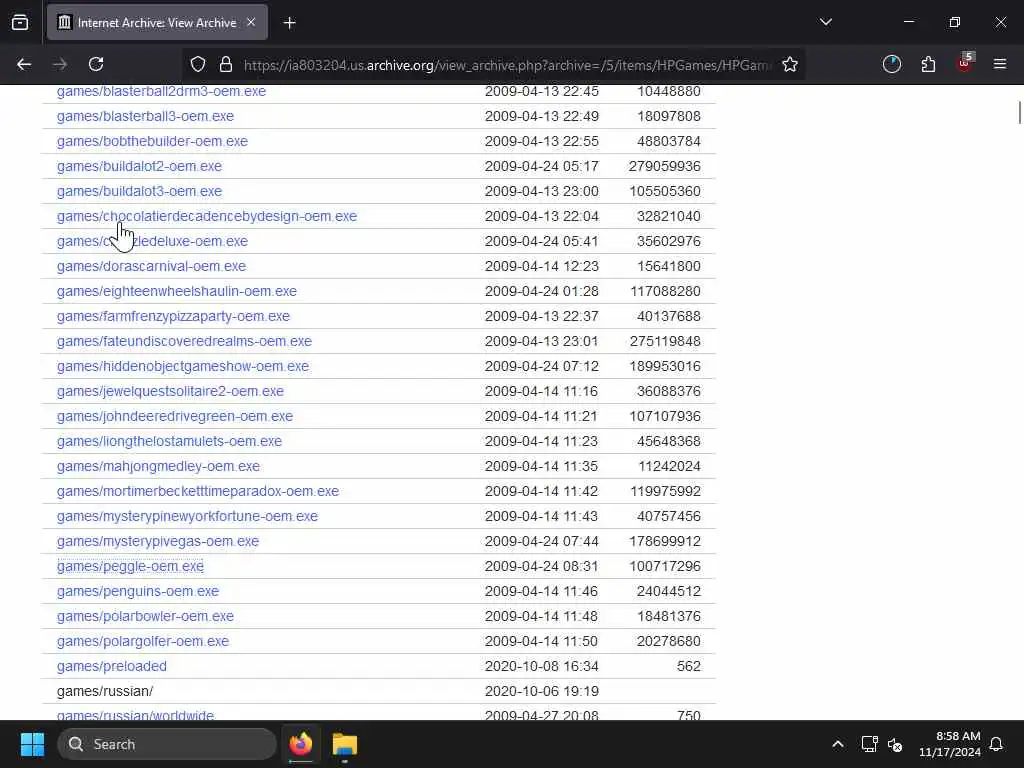The width and height of the screenshot is (1024, 768).
Task: Open games/jewelquestsolitaire2-oem.exe link
Action: [170, 391]
